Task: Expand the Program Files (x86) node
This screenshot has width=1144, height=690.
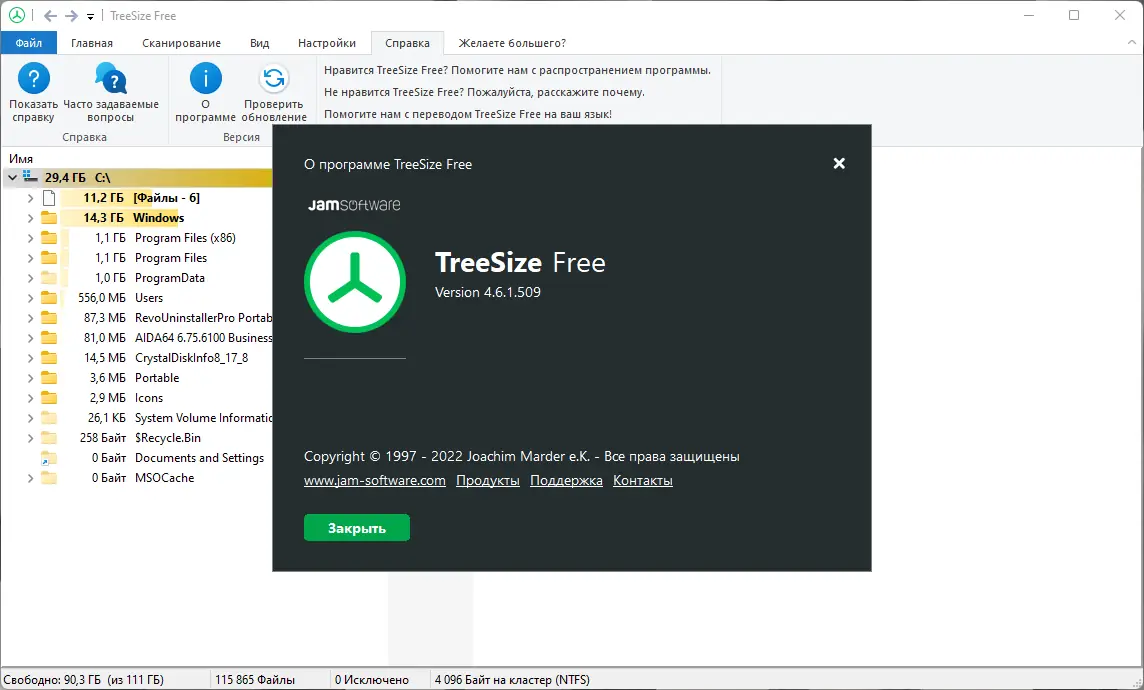Action: pos(30,238)
